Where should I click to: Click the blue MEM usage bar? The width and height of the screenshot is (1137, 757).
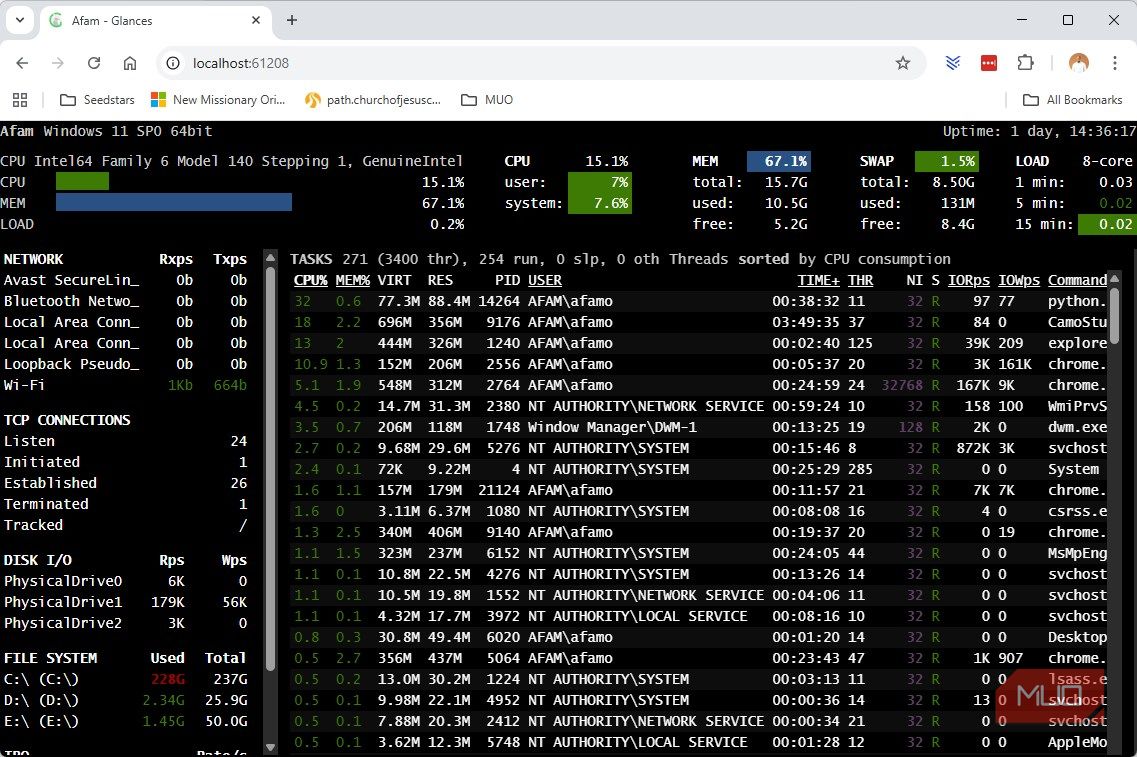pyautogui.click(x=174, y=202)
